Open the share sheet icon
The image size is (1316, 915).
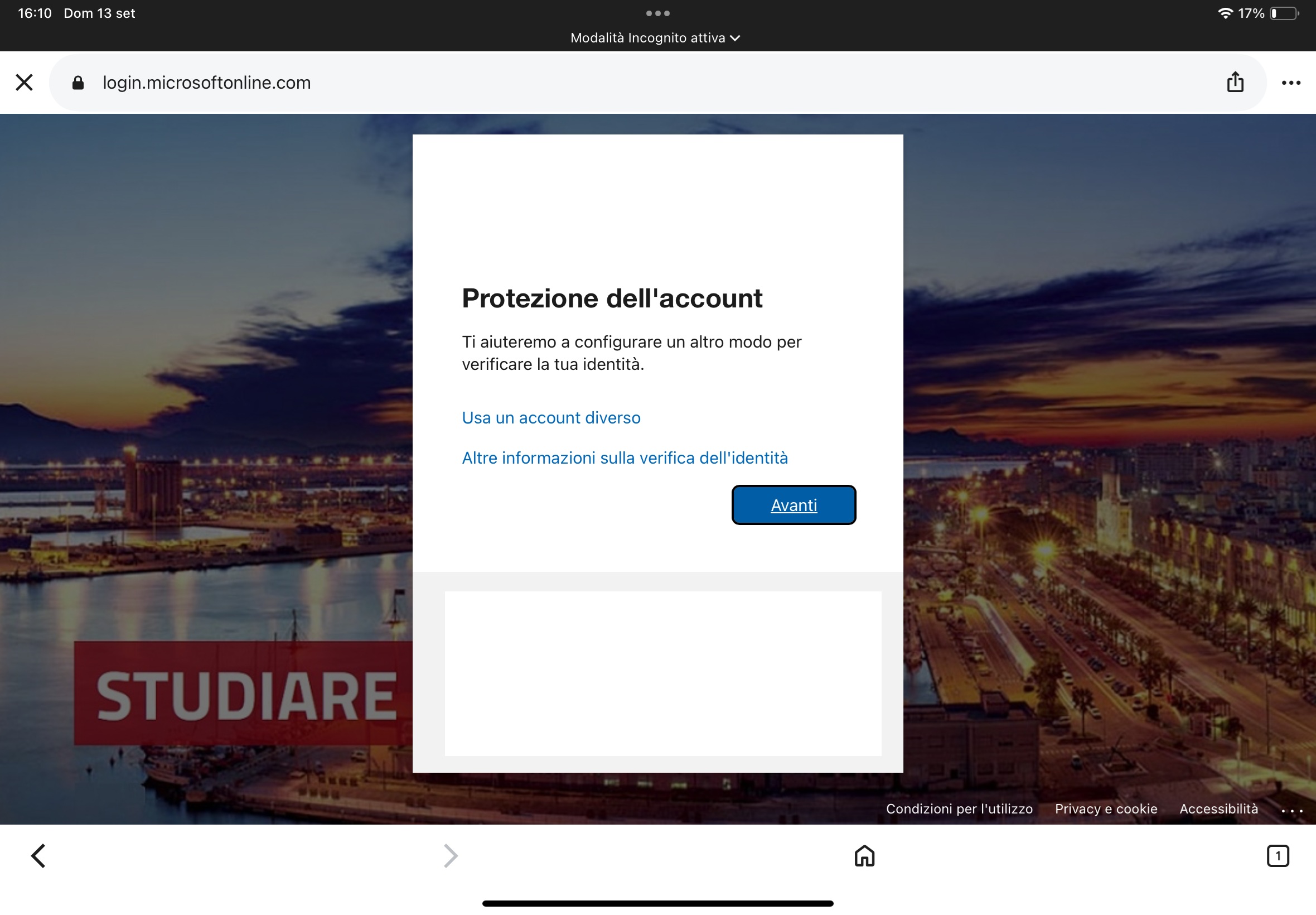[1235, 82]
